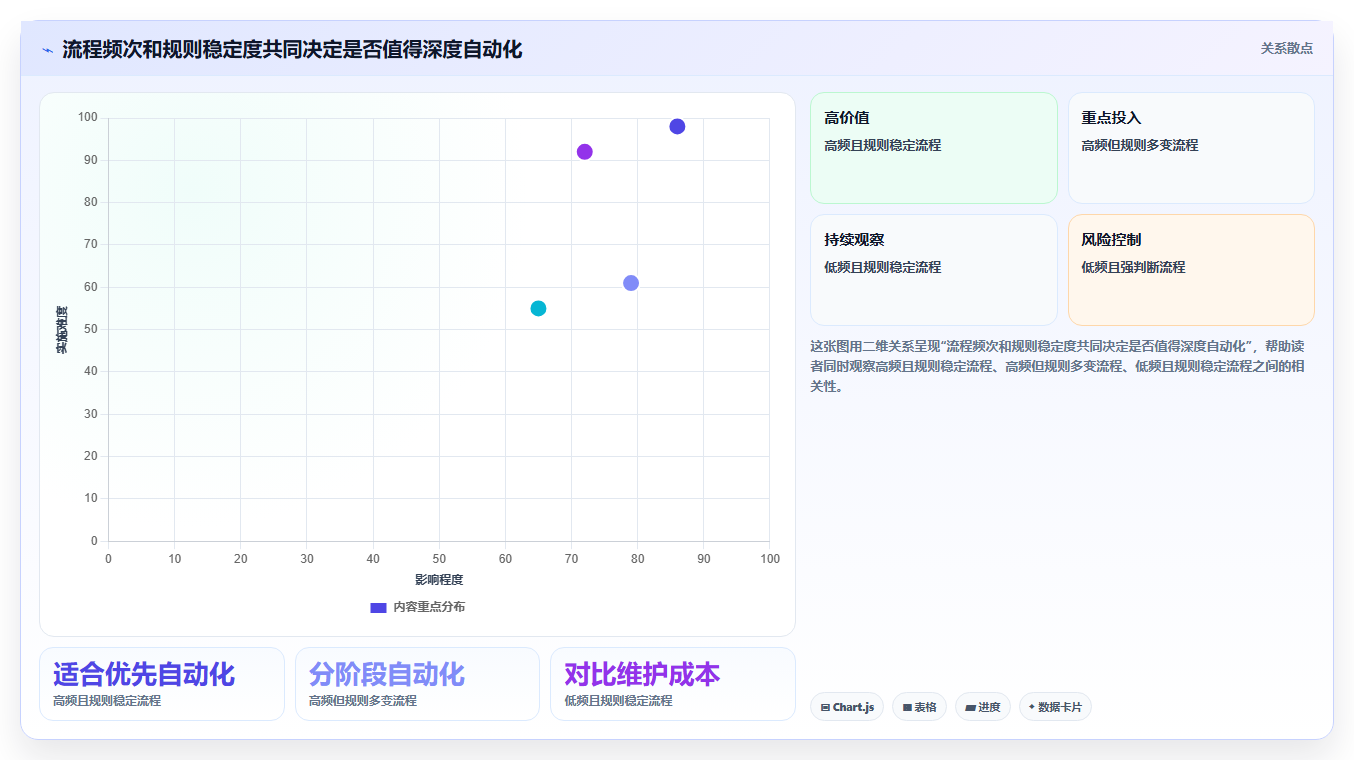Image resolution: width=1354 pixels, height=760 pixels.
Task: Click the 实施难度 y-axis title
Action: pyautogui.click(x=62, y=330)
